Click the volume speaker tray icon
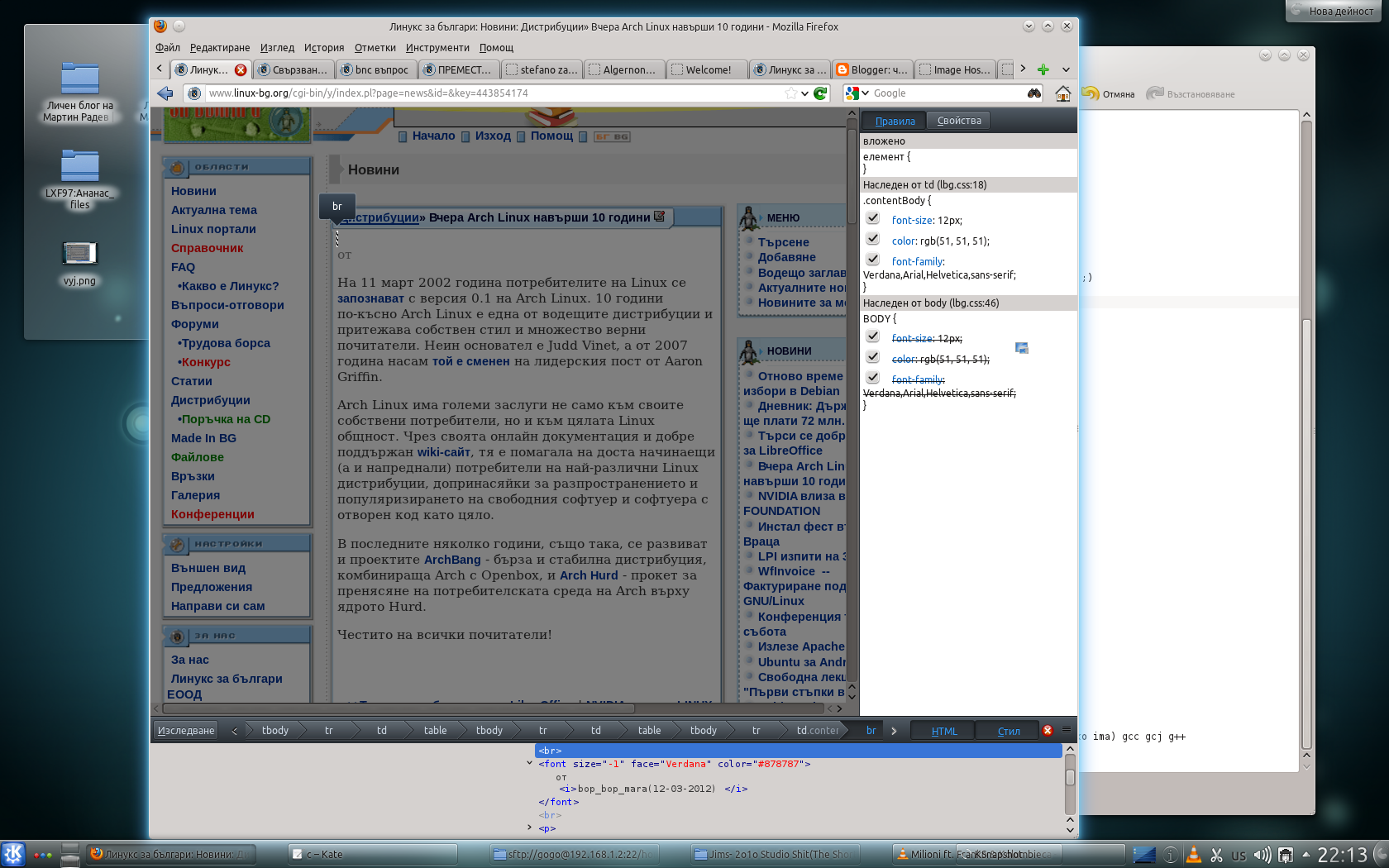Viewport: 1389px width, 868px height. coord(1262,855)
